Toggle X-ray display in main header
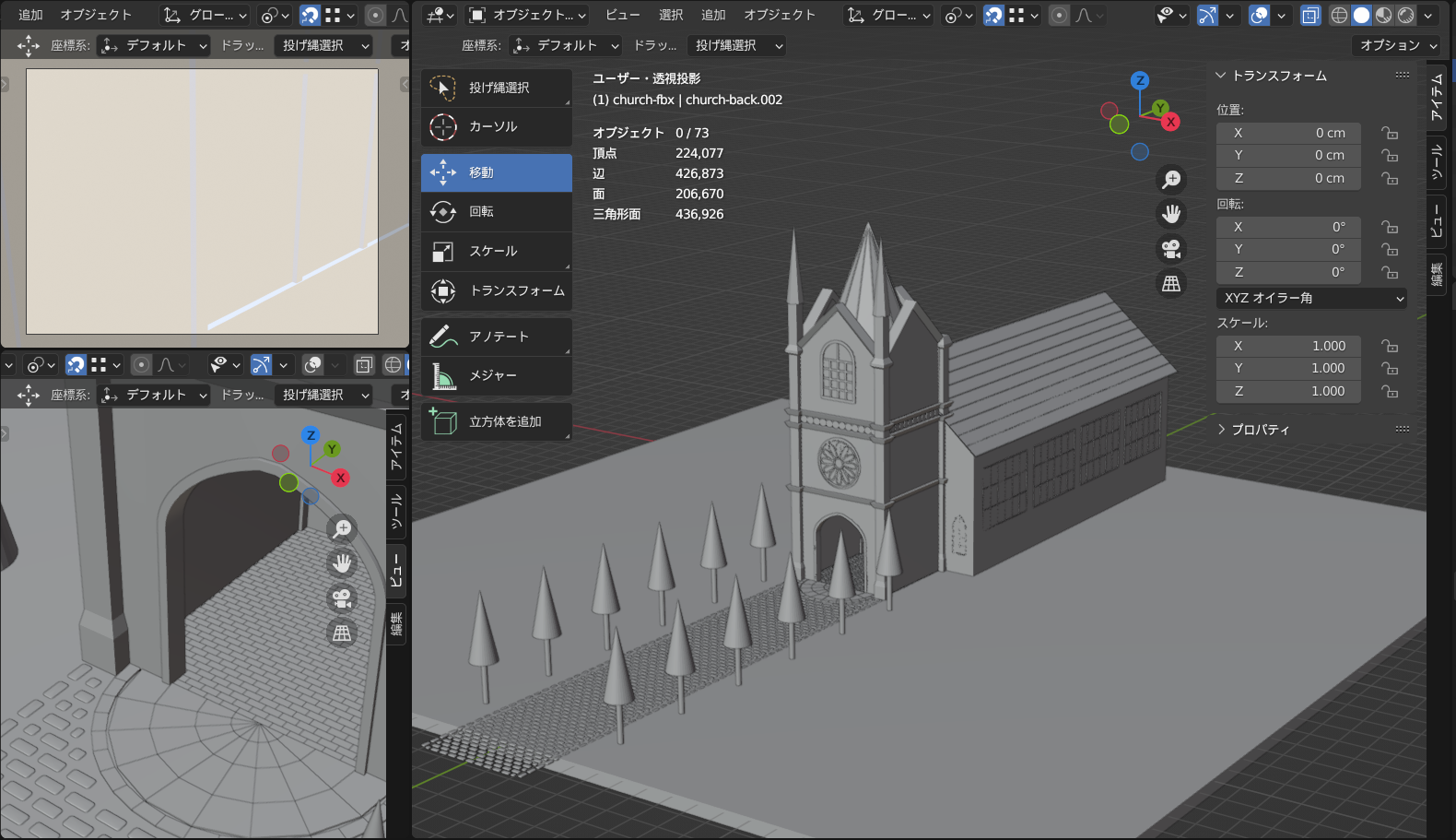Image resolution: width=1456 pixels, height=840 pixels. [1310, 16]
